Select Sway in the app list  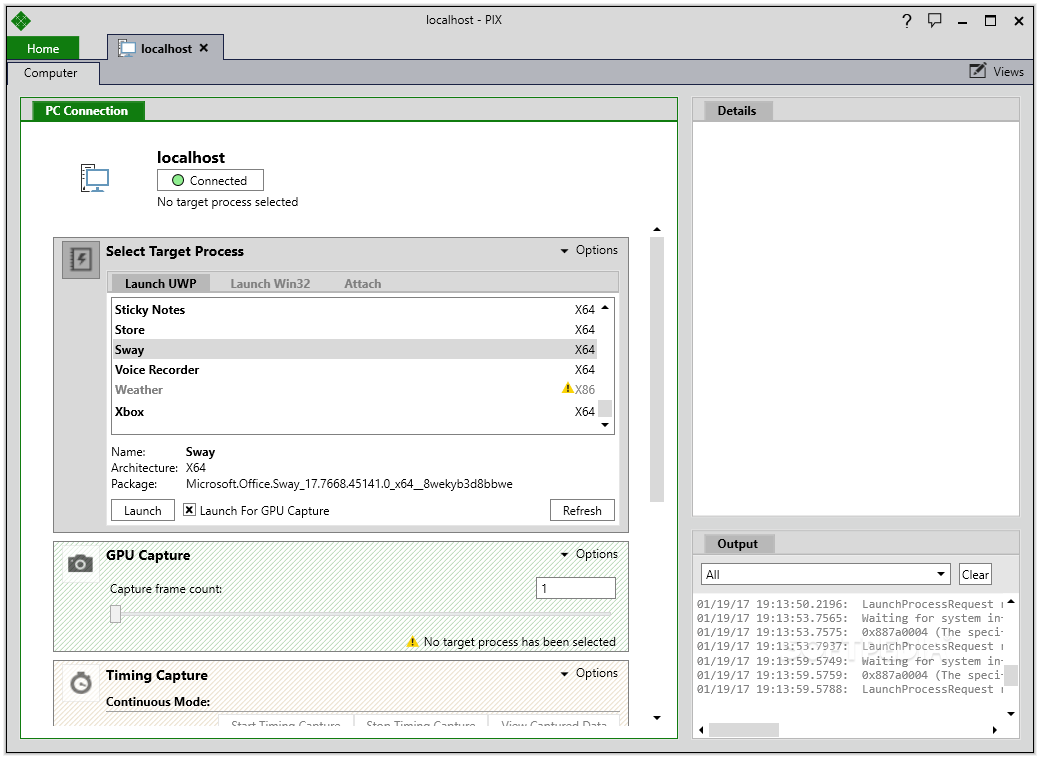[x=355, y=350]
